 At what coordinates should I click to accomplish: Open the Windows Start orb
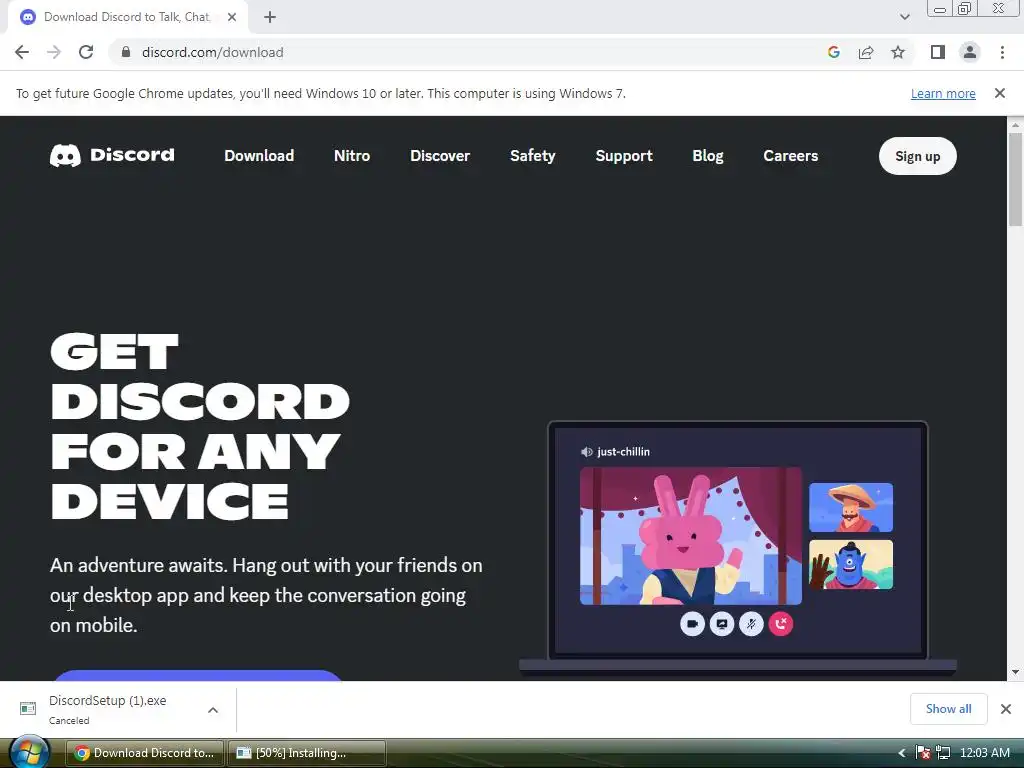(x=29, y=752)
